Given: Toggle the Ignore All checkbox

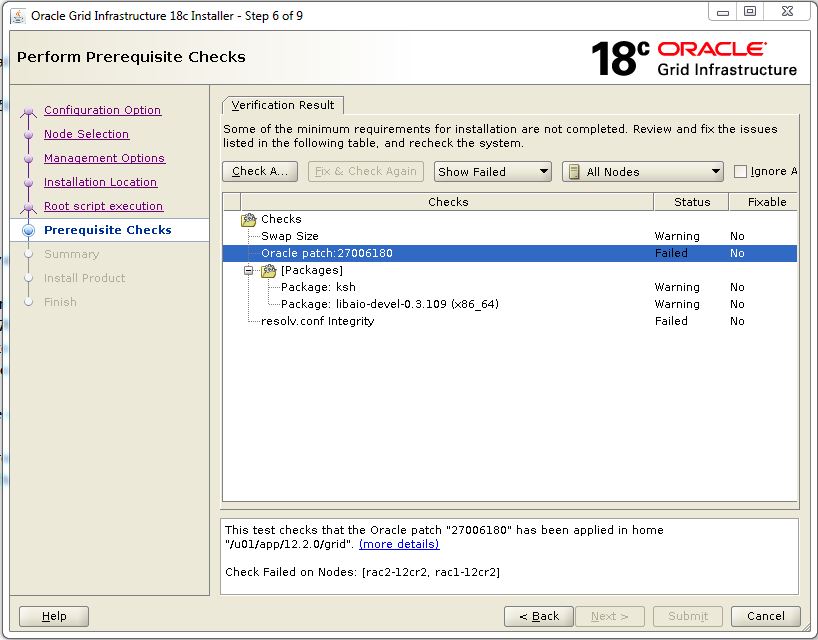Looking at the screenshot, I should click(740, 172).
